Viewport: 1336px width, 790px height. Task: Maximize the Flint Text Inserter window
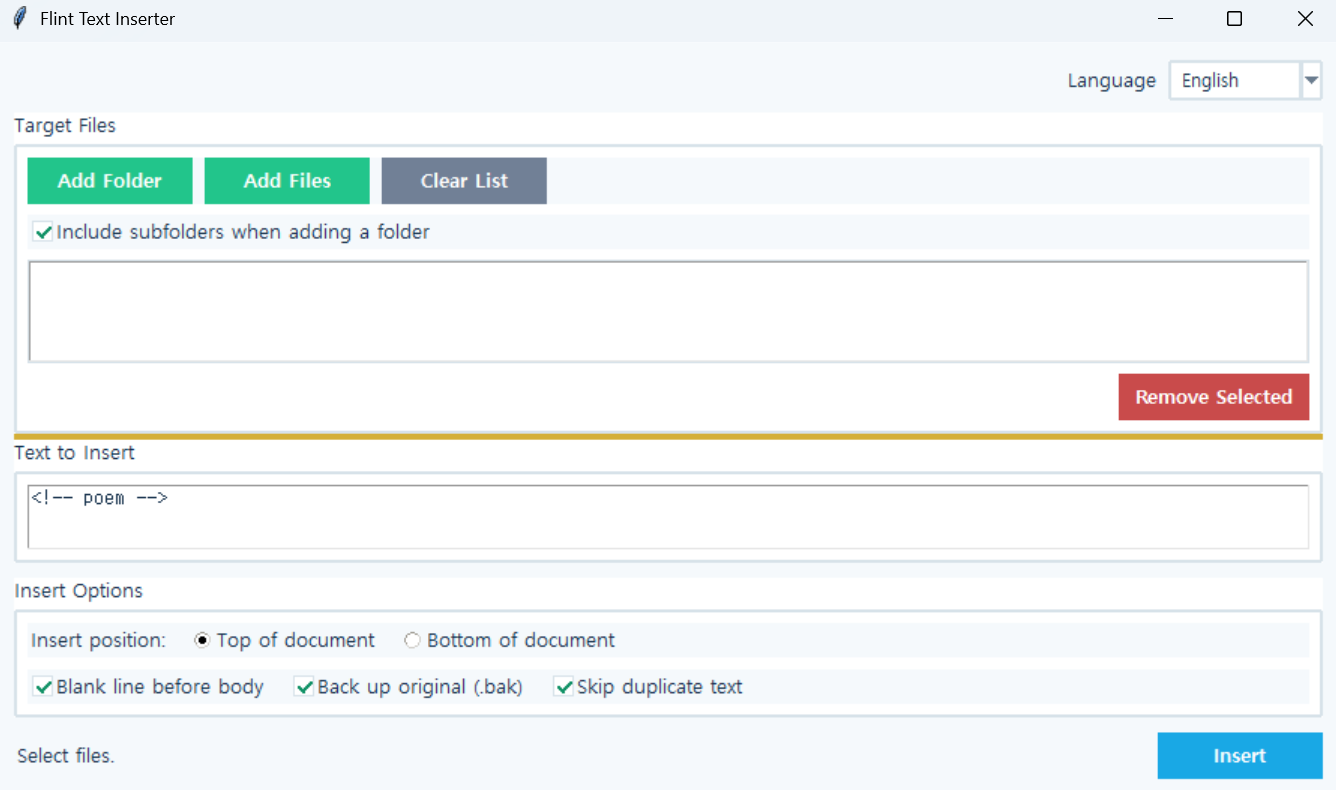1234,19
